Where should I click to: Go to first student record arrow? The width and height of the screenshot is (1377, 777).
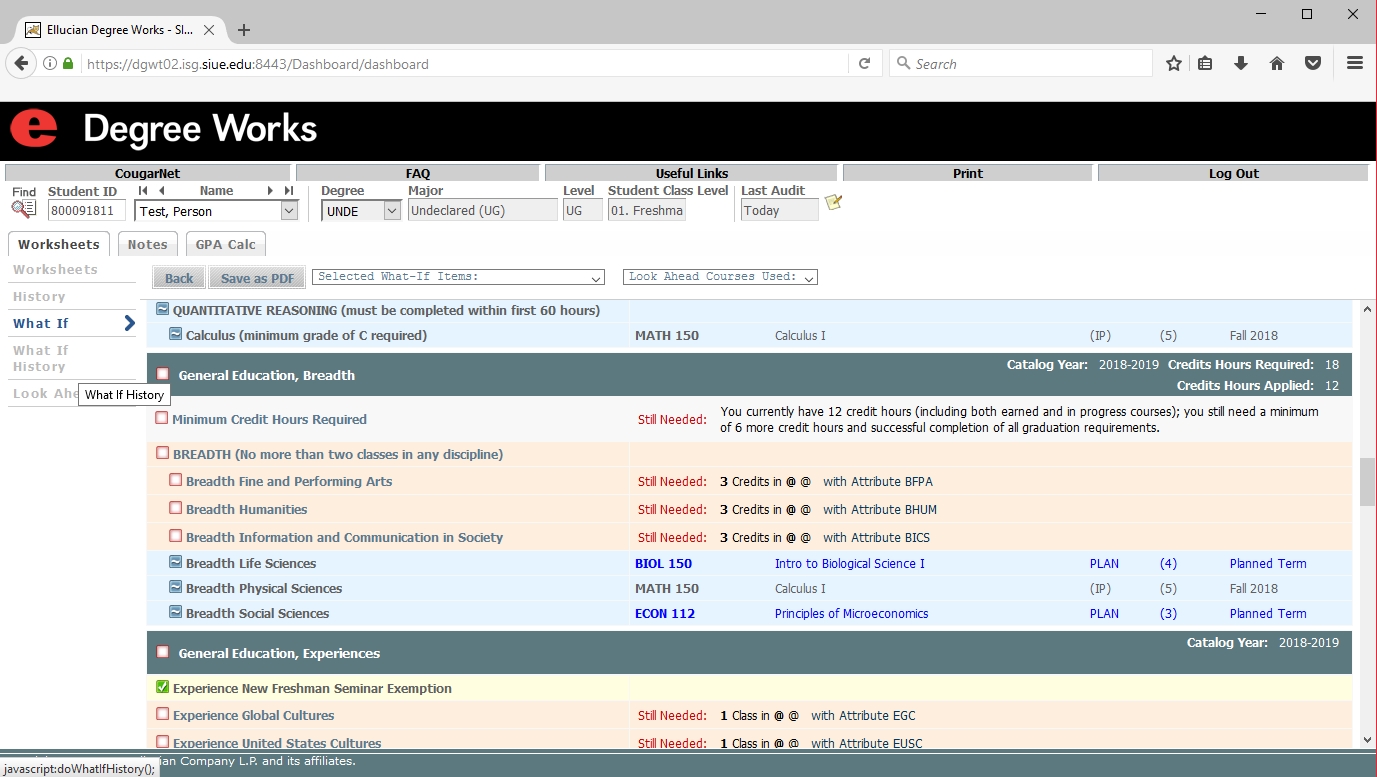[143, 191]
